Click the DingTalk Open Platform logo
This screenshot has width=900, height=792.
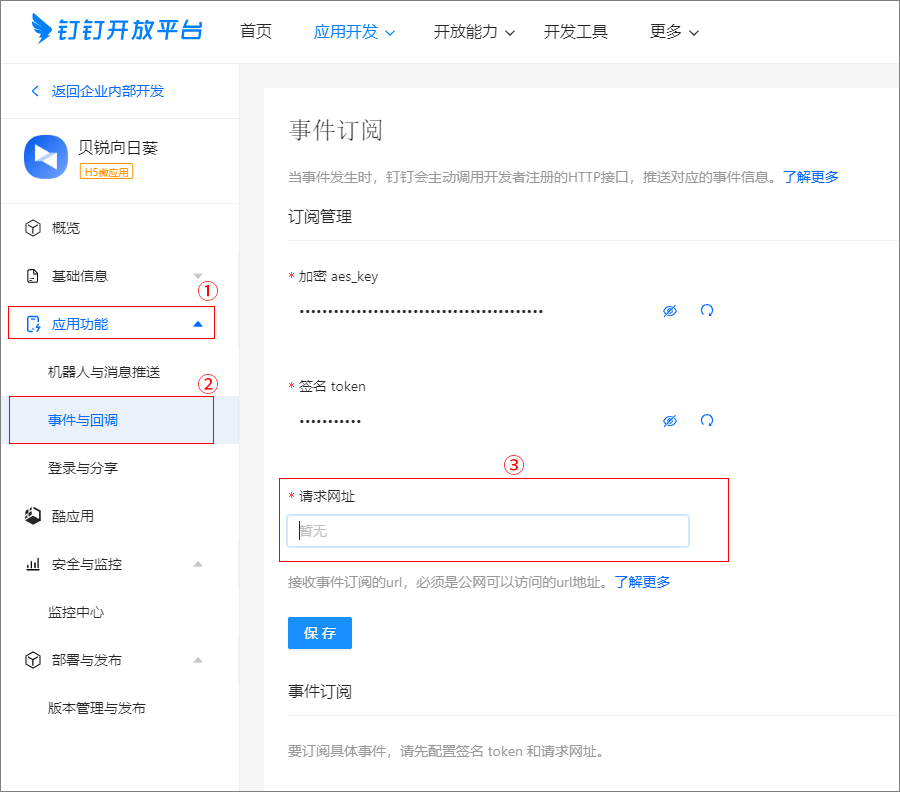tap(116, 30)
